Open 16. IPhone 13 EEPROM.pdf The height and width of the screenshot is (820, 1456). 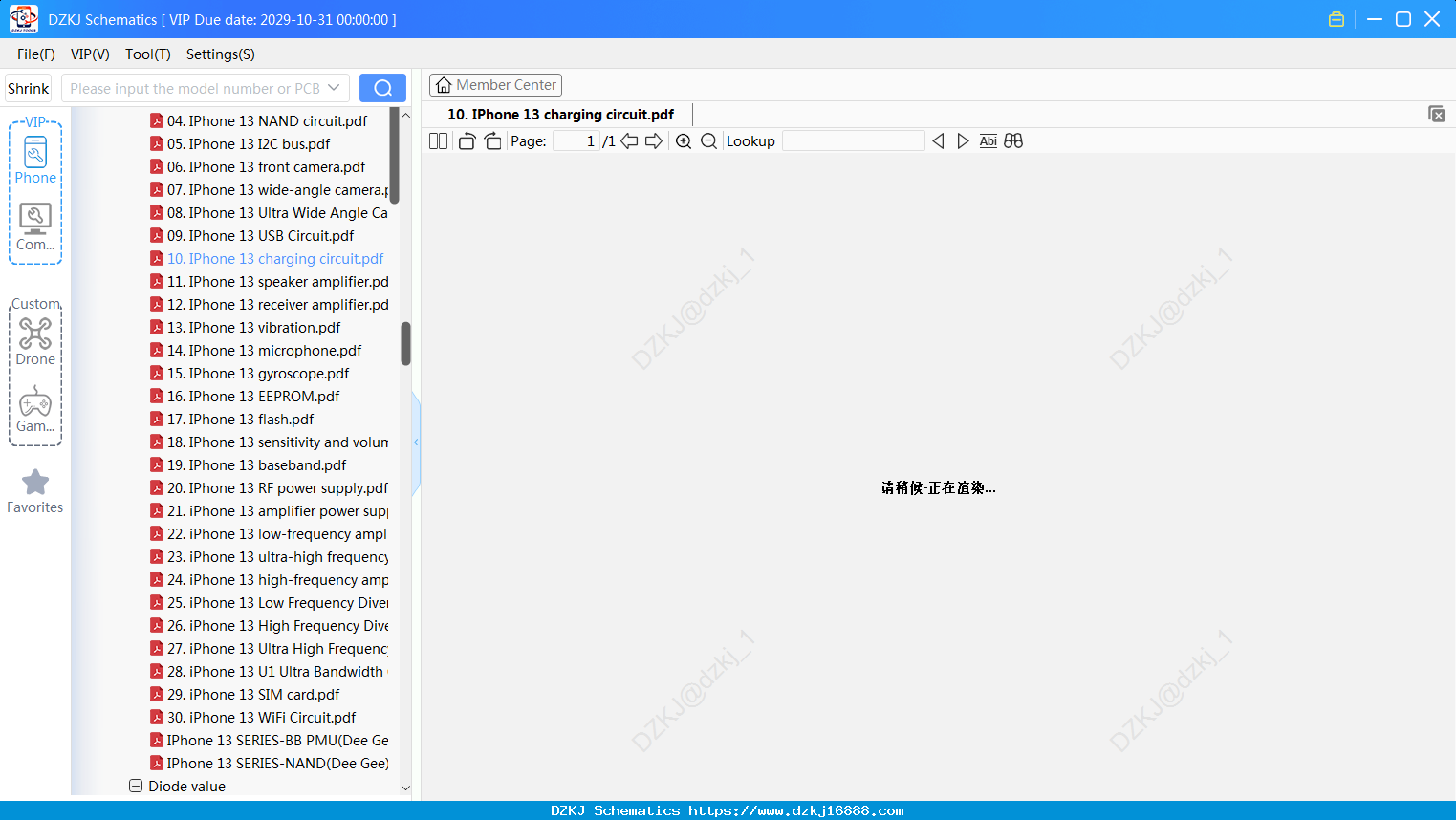pos(253,397)
